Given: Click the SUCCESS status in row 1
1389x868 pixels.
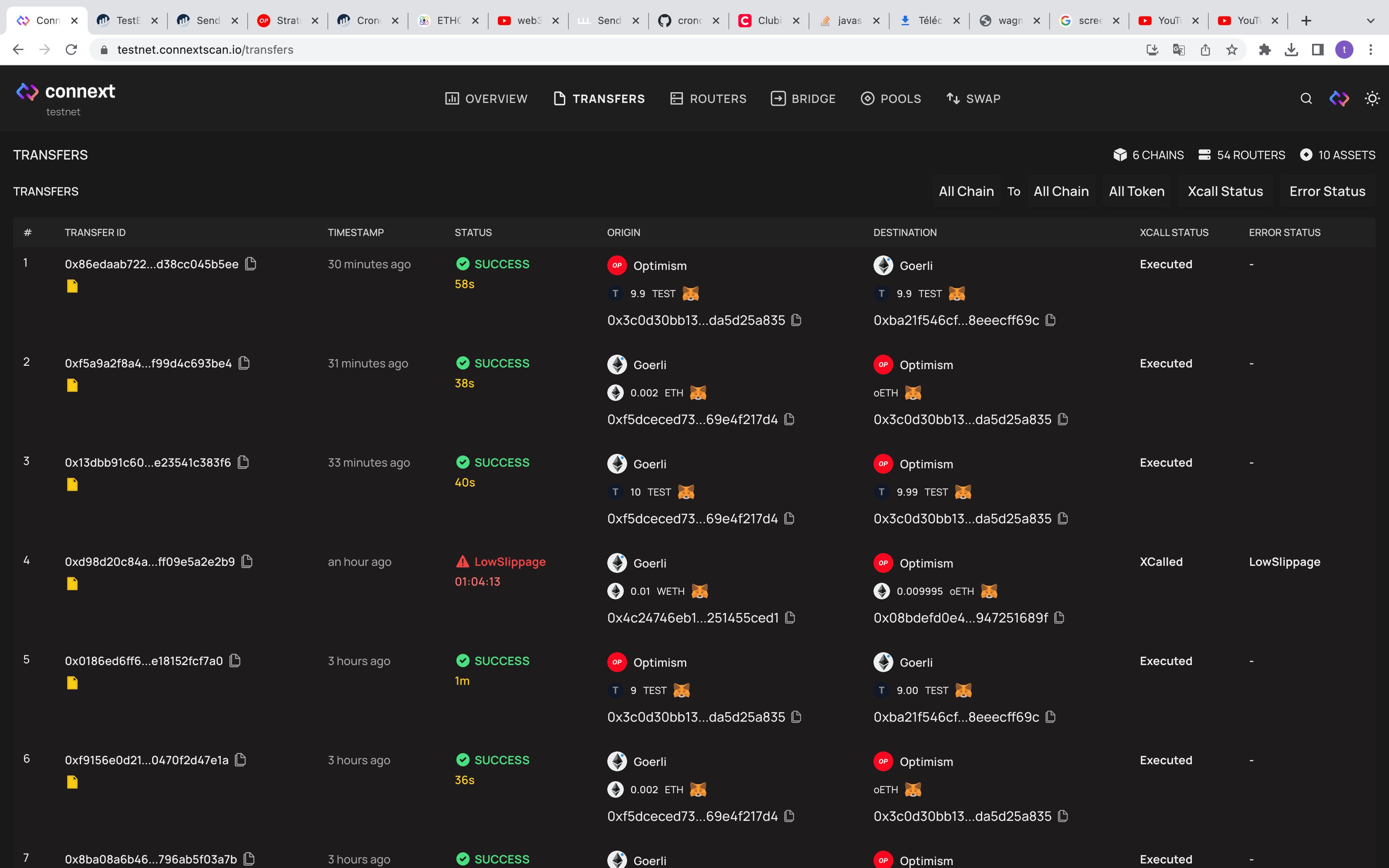Looking at the screenshot, I should [493, 264].
